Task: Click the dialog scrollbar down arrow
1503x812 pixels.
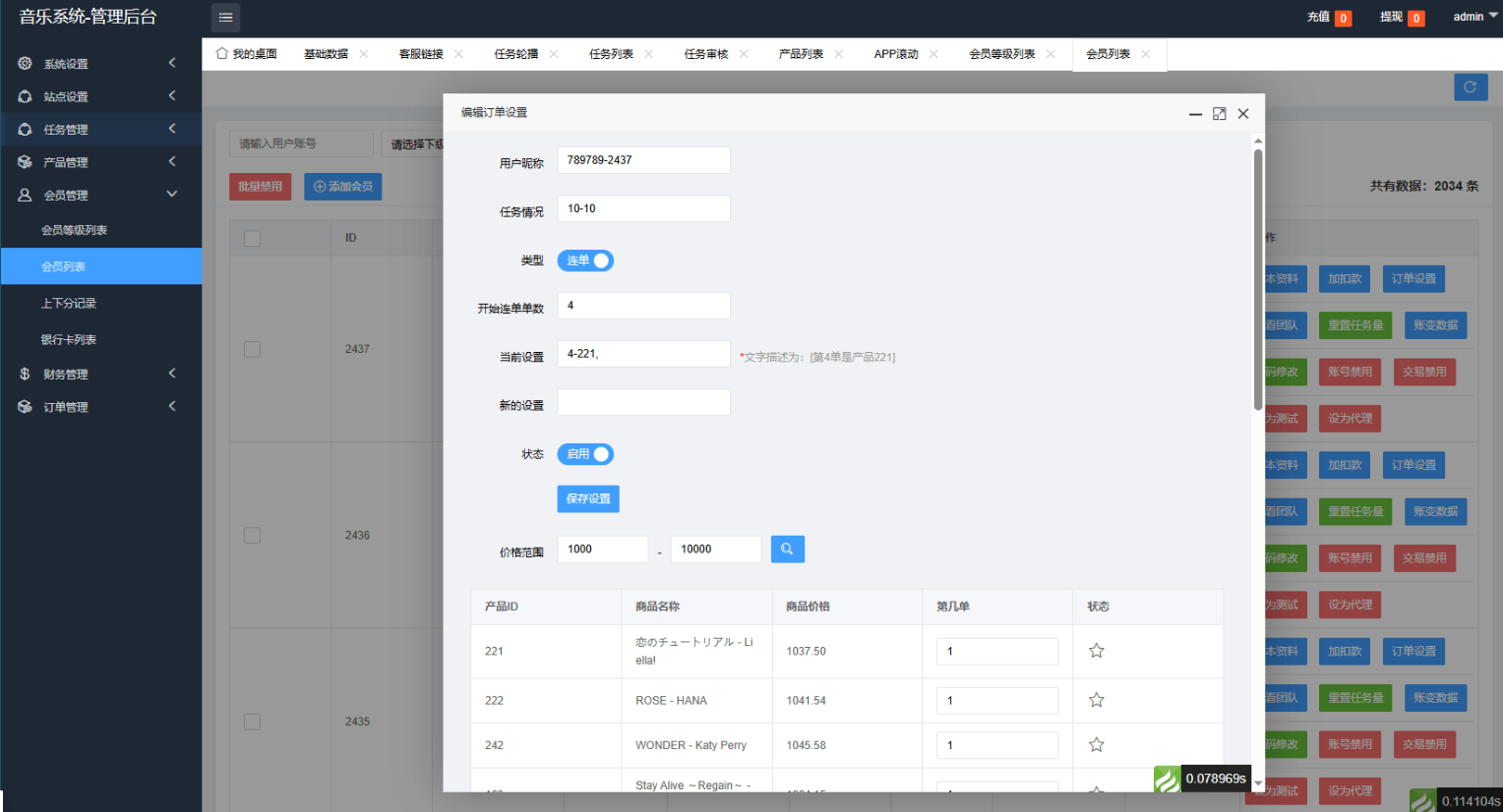Action: (x=1258, y=784)
